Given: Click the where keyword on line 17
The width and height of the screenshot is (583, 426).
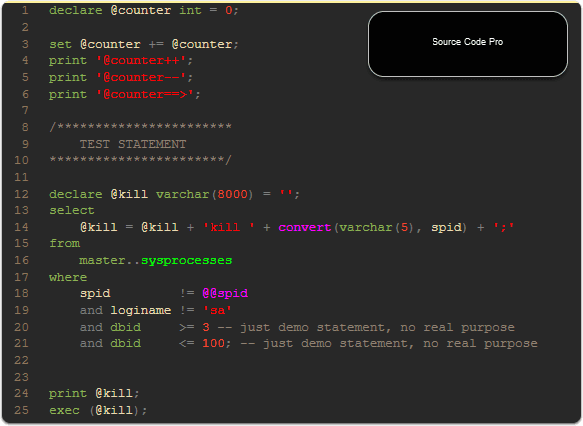Looking at the screenshot, I should click(x=68, y=277).
